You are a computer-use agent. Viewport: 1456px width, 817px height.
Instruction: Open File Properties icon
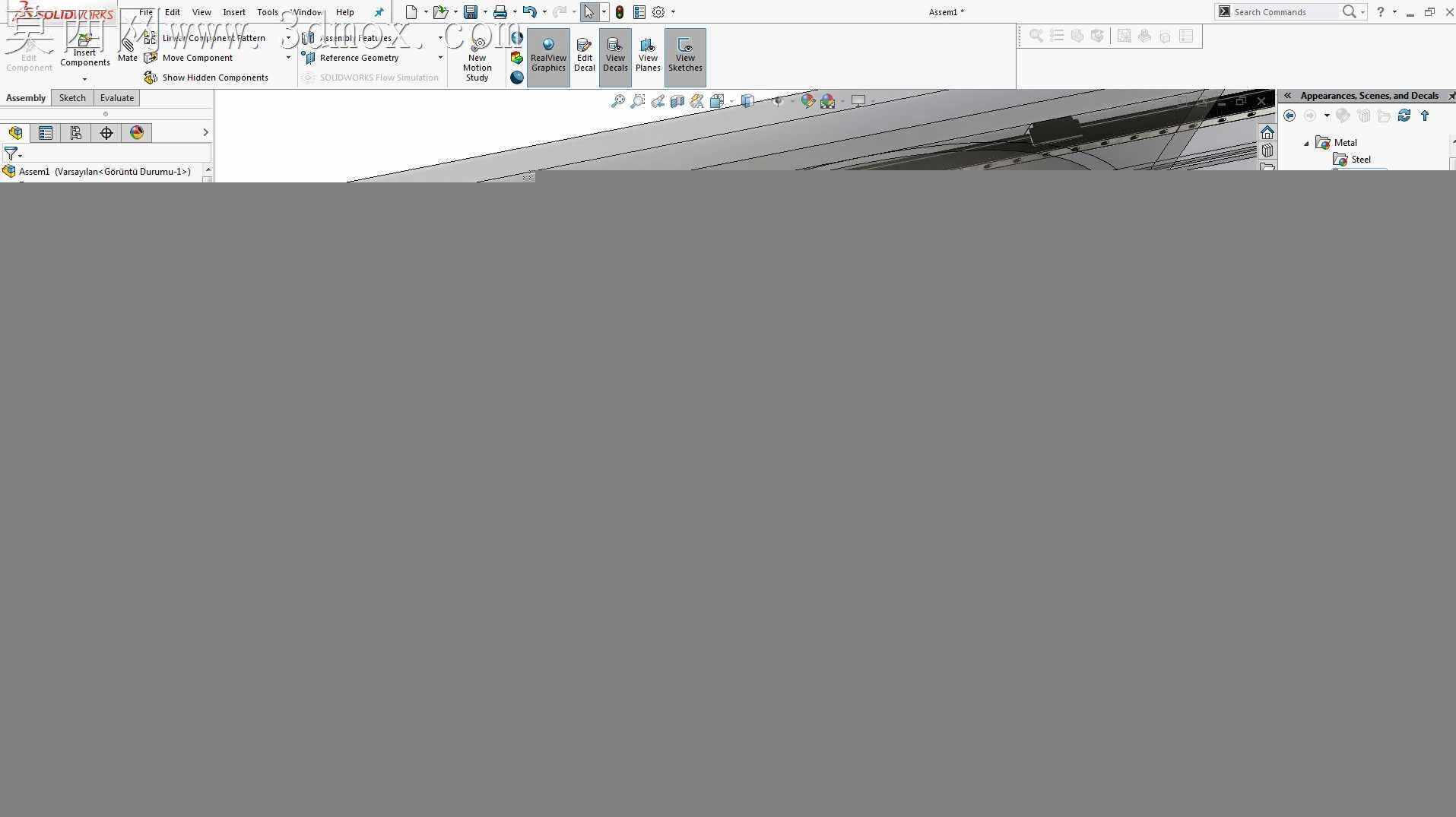(x=639, y=12)
